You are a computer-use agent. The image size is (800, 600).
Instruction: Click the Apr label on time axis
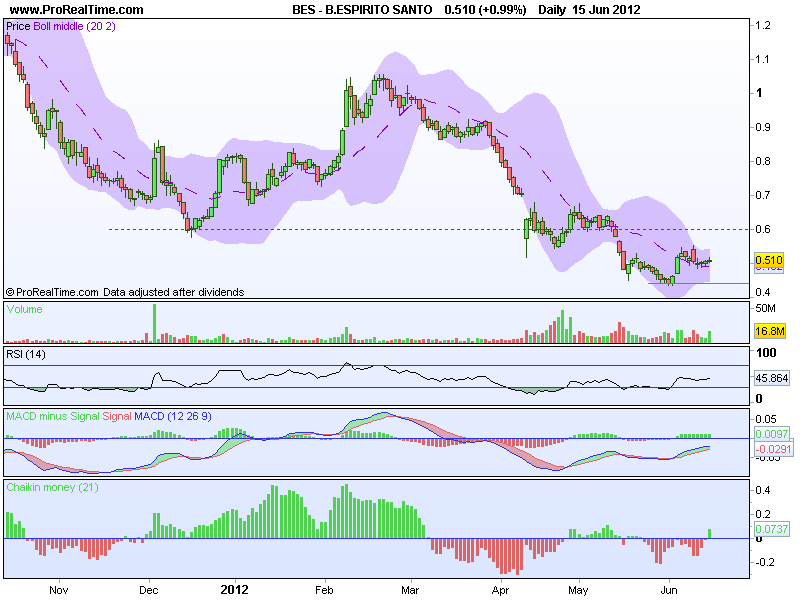point(500,590)
